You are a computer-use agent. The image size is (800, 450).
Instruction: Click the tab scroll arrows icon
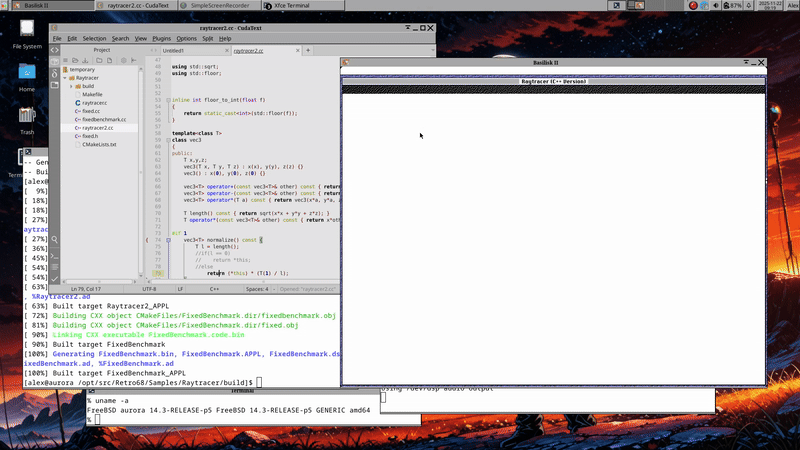click(154, 50)
